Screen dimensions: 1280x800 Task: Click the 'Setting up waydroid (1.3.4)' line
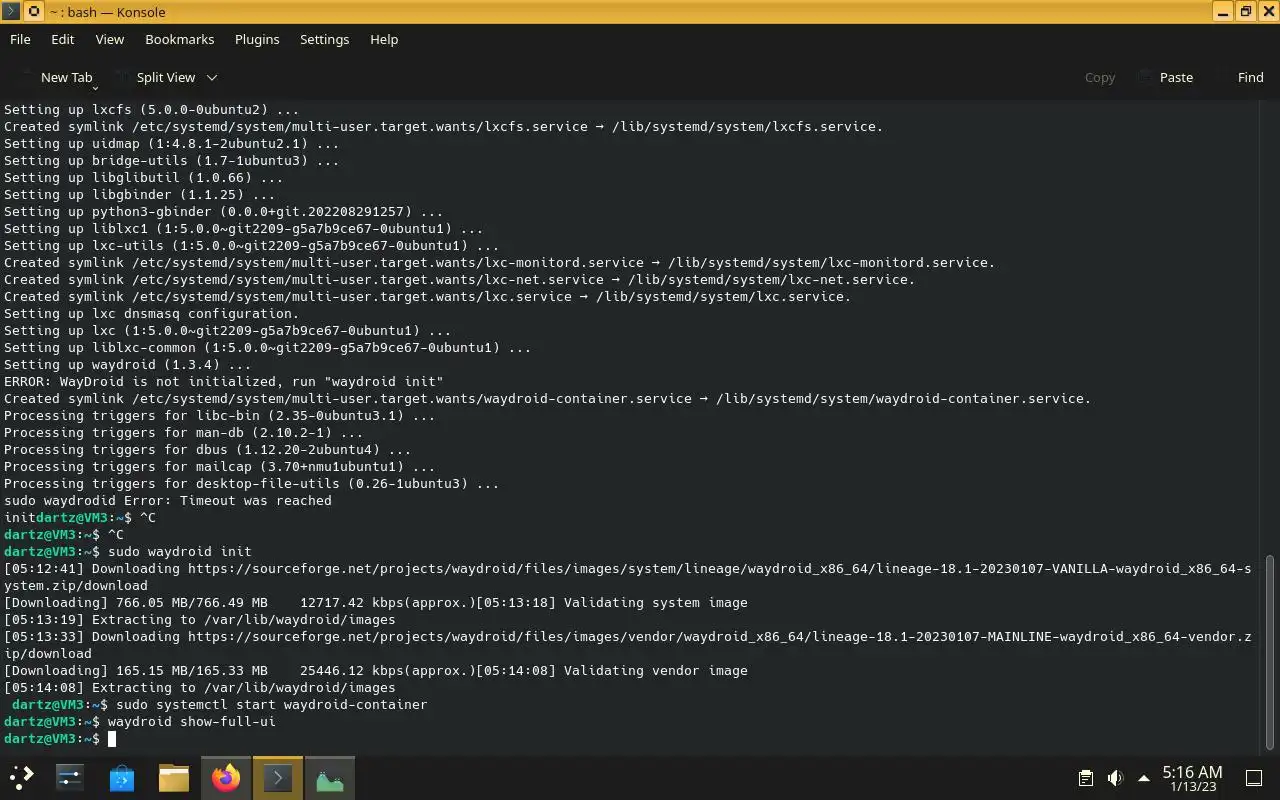[127, 364]
